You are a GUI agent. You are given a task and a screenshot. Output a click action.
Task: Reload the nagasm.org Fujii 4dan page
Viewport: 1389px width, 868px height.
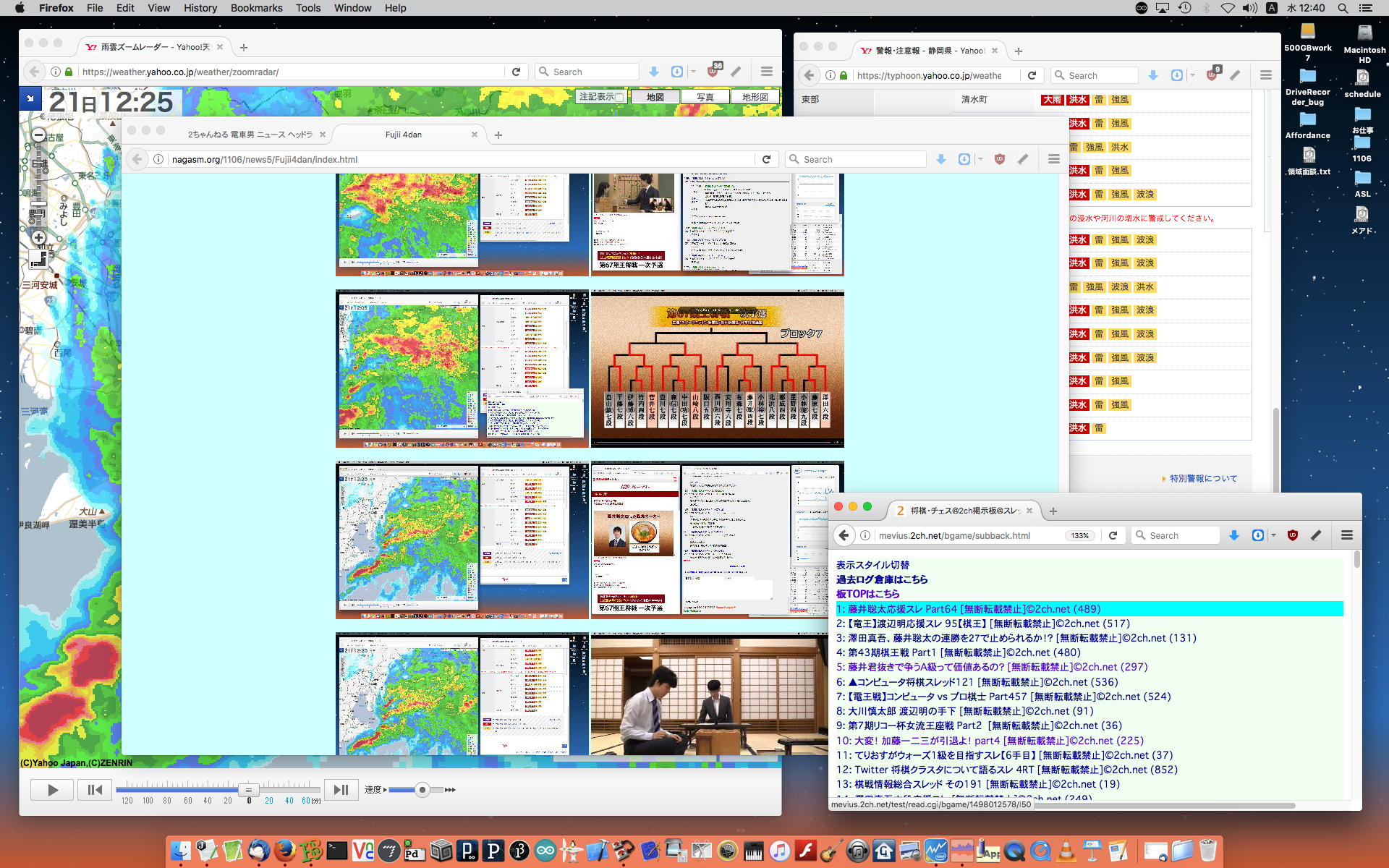coord(766,159)
